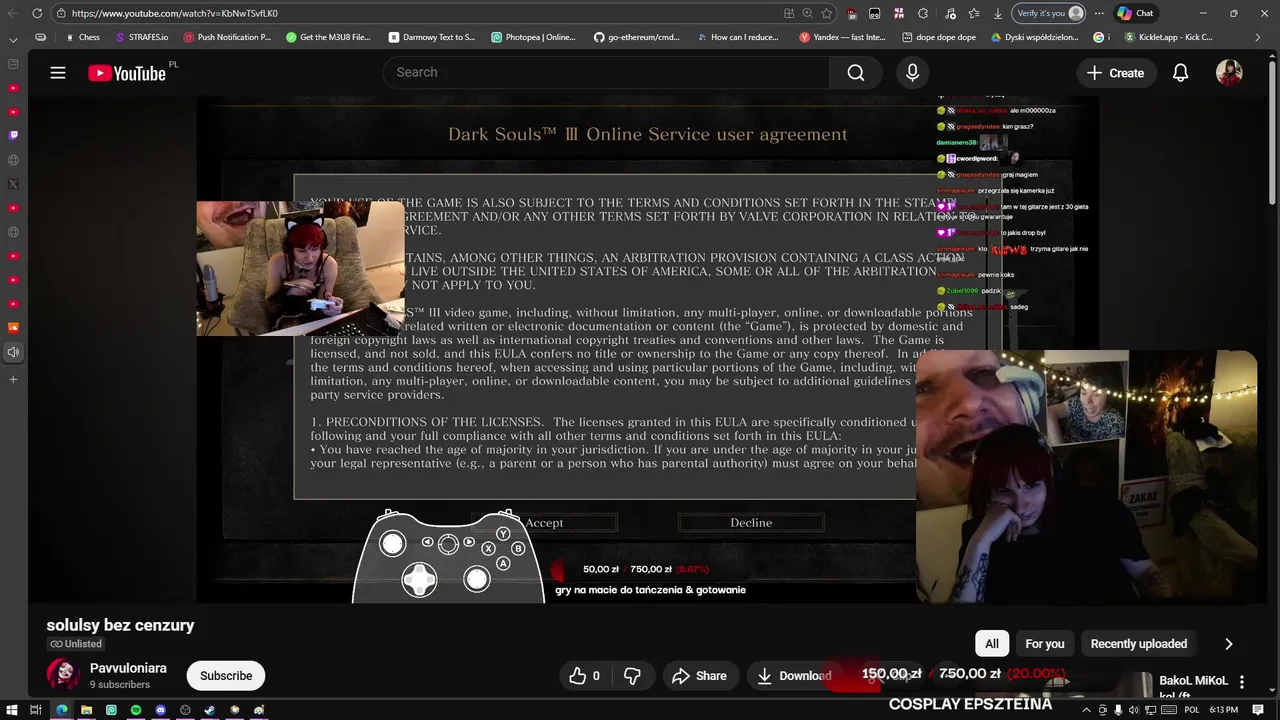The height and width of the screenshot is (720, 1280).
Task: Open Discord from the taskbar
Action: click(160, 710)
